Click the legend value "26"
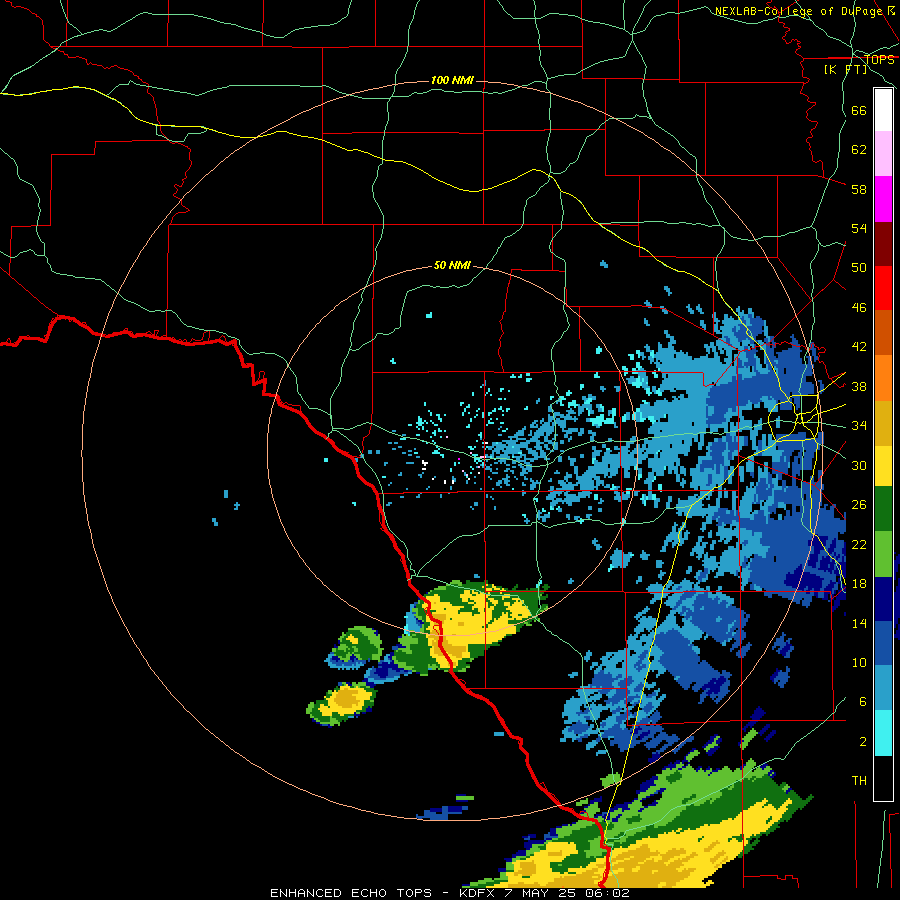Screen dimensions: 900x900 pos(859,505)
